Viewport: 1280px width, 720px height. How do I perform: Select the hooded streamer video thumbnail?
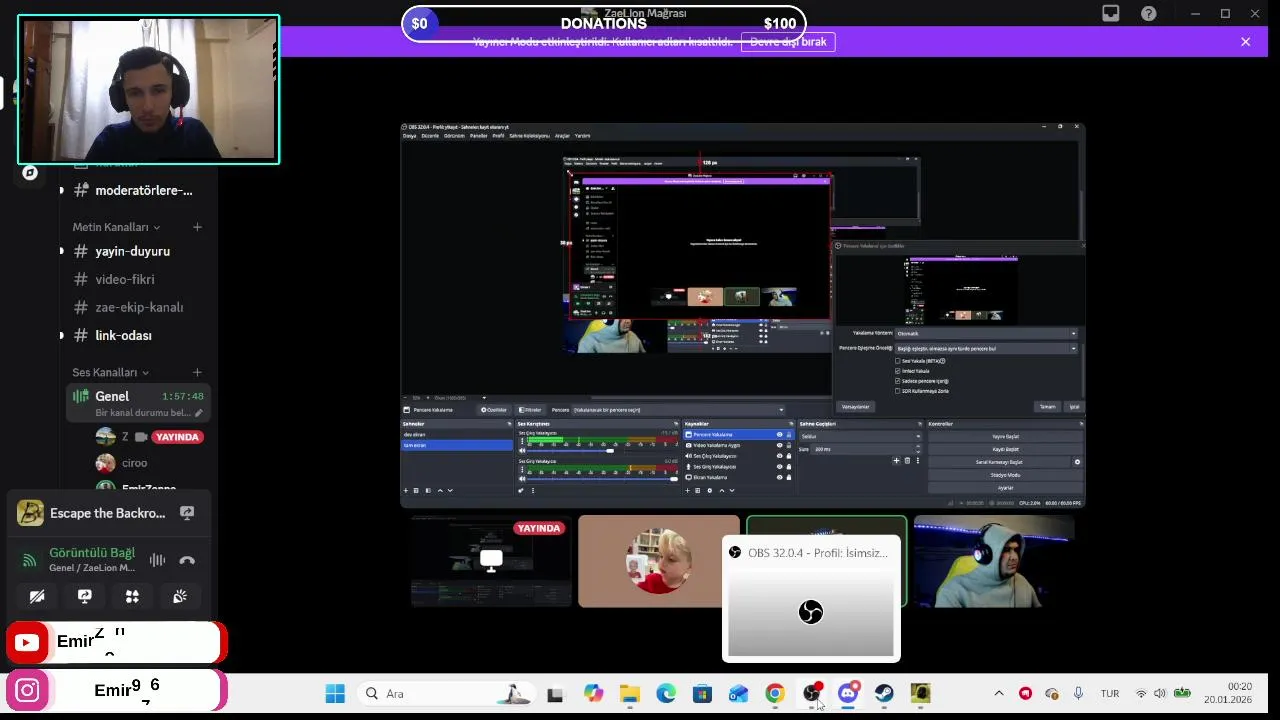pyautogui.click(x=994, y=561)
